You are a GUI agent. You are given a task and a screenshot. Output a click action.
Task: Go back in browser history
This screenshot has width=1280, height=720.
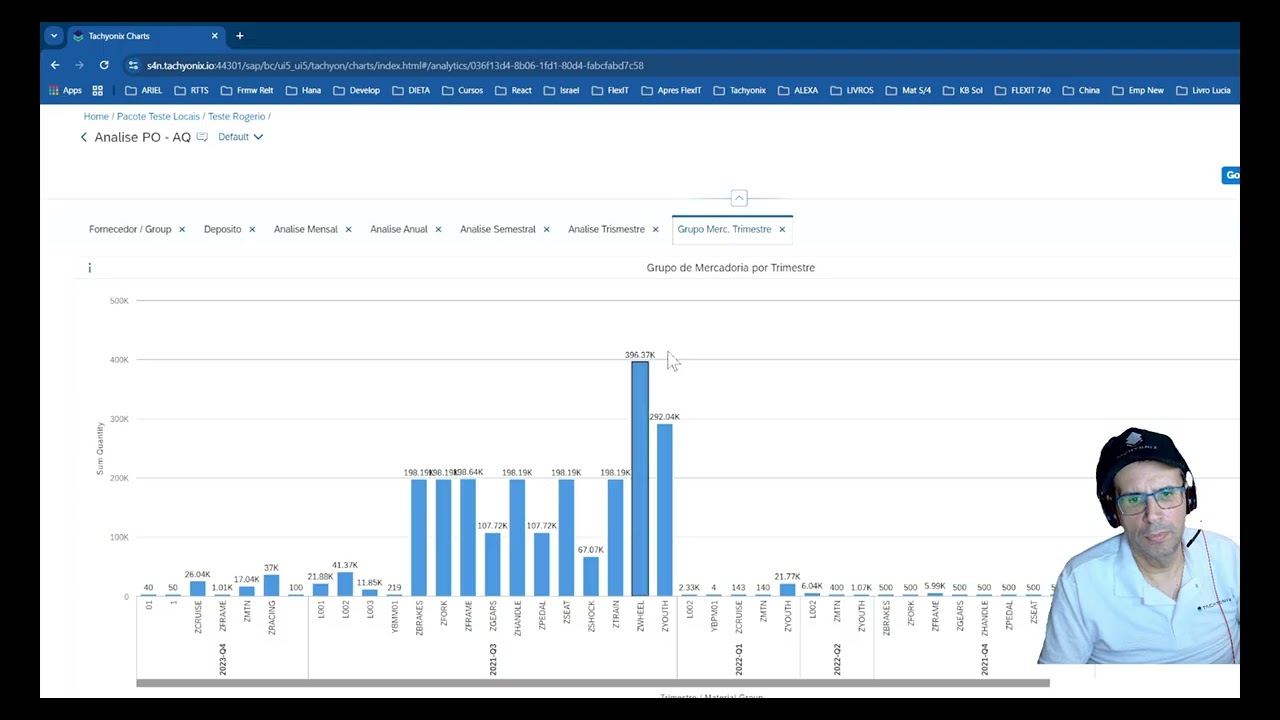(x=55, y=65)
